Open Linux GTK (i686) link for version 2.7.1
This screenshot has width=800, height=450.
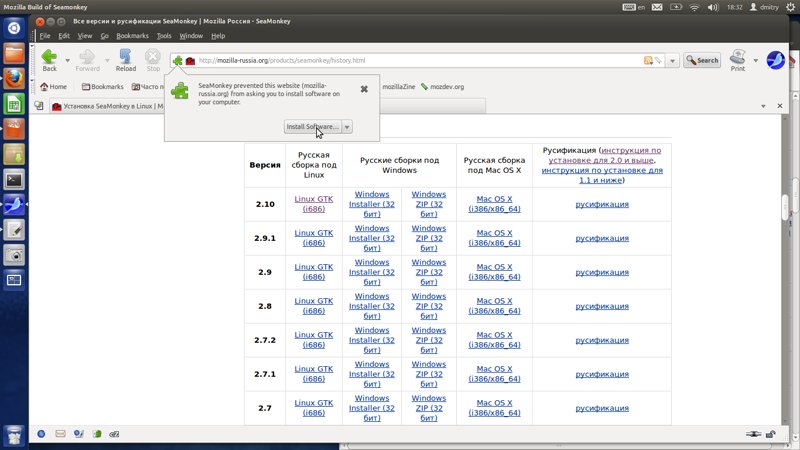point(314,374)
